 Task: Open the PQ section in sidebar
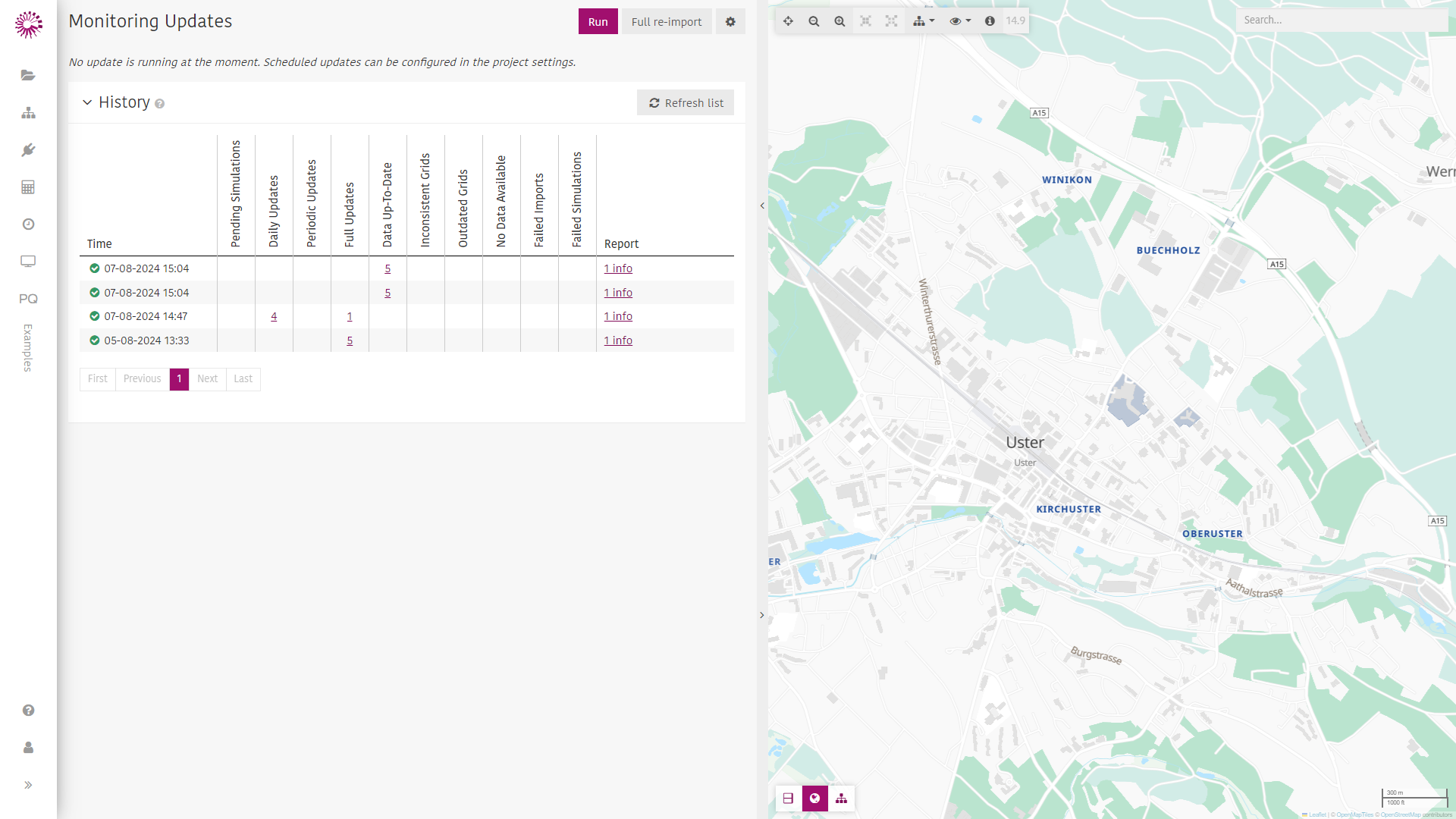[x=28, y=299]
